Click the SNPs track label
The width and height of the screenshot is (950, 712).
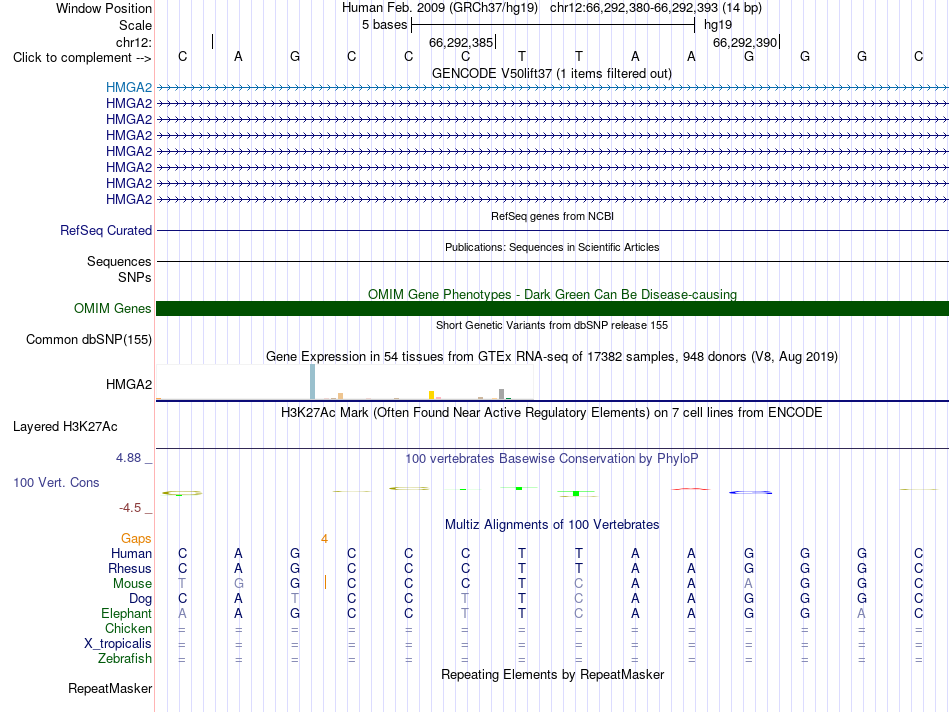point(135,277)
